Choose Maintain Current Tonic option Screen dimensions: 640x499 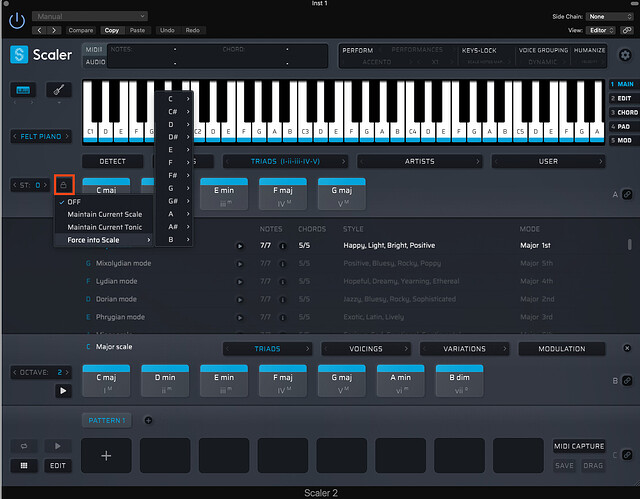[x=104, y=227]
